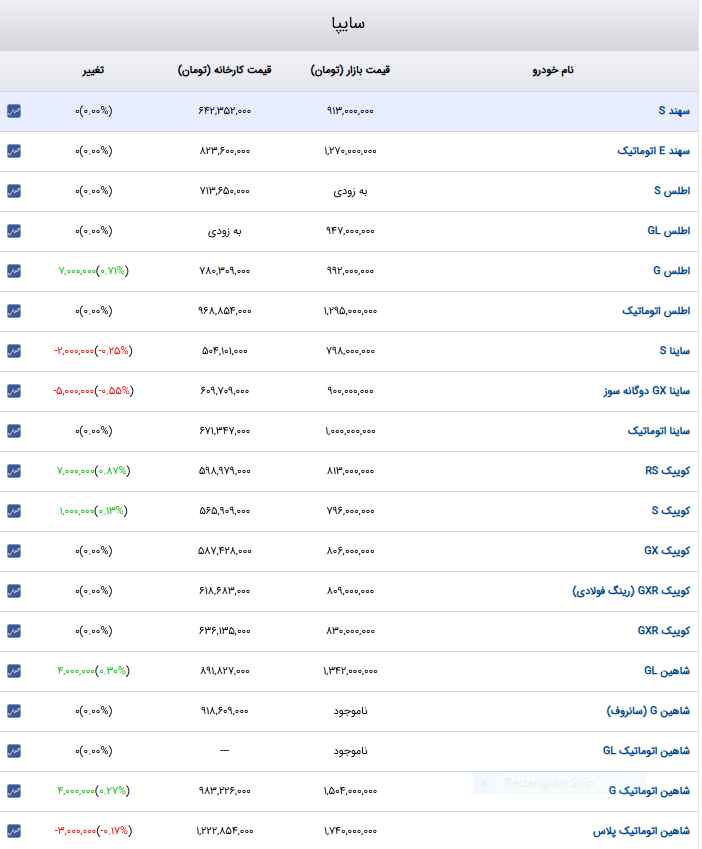702x849 pixels.
Task: Click the chart icon for شاهین GL
Action: pyautogui.click(x=15, y=670)
